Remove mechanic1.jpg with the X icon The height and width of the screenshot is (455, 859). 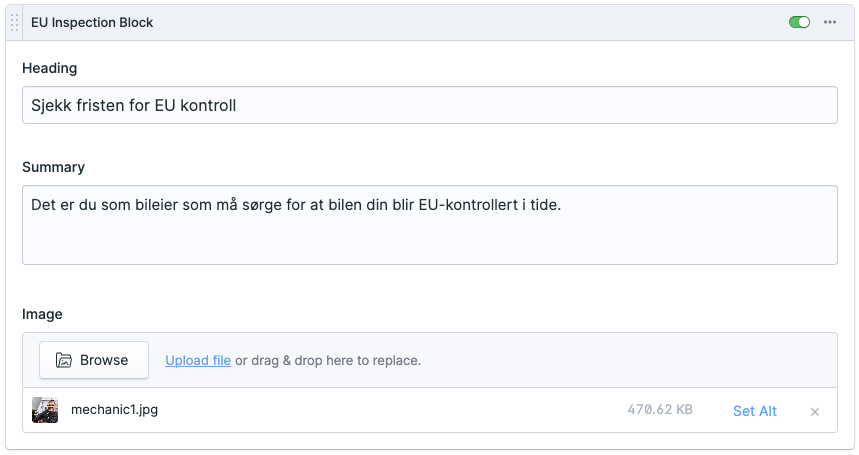(815, 412)
